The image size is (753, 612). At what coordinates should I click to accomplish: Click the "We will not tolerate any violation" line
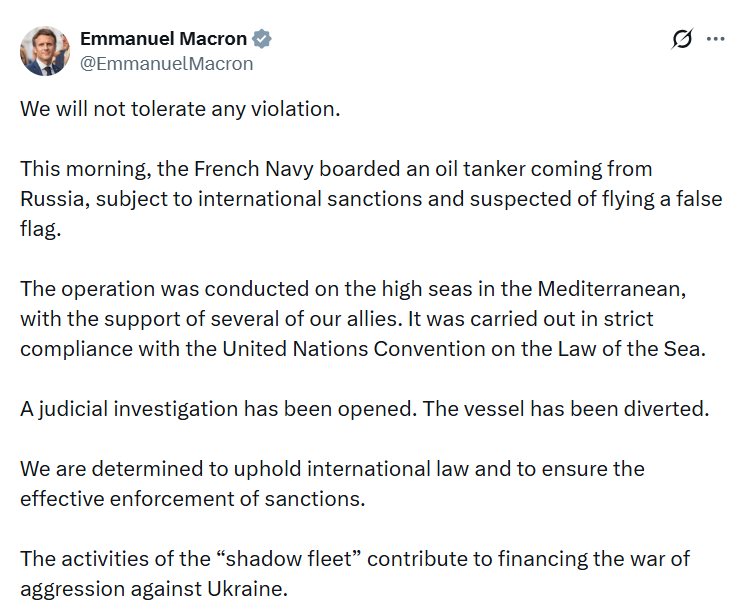[x=180, y=108]
